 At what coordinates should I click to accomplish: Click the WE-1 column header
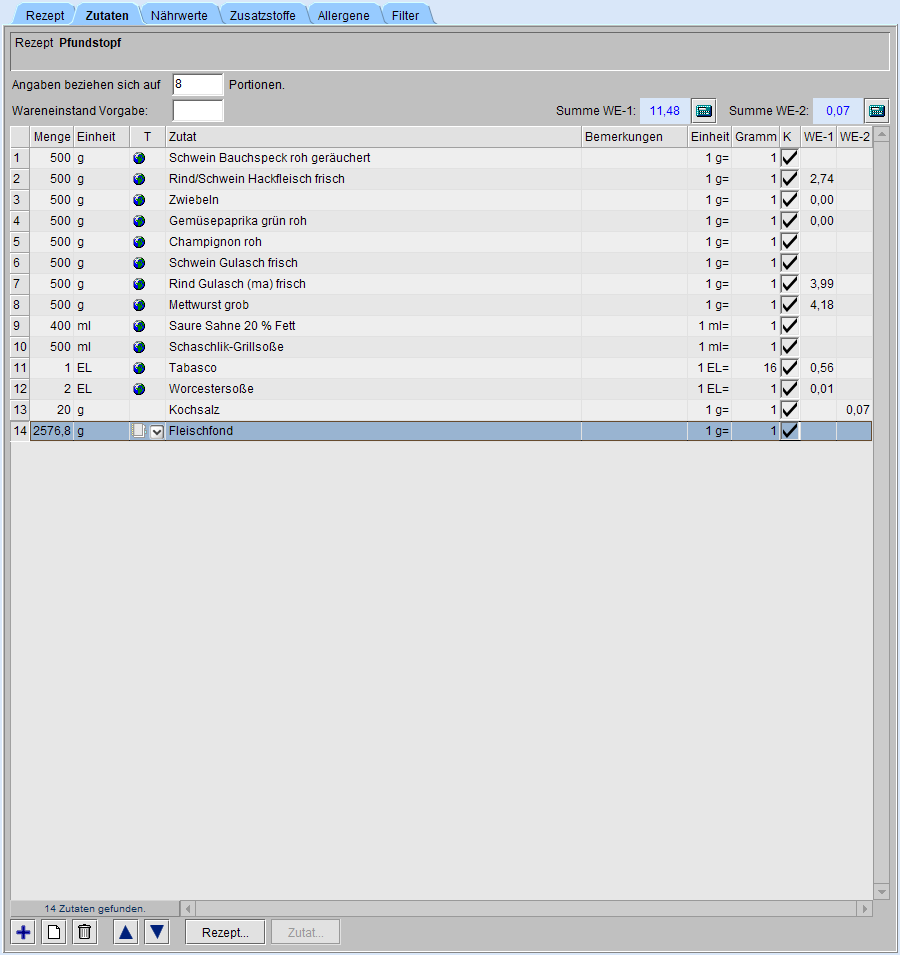click(818, 137)
